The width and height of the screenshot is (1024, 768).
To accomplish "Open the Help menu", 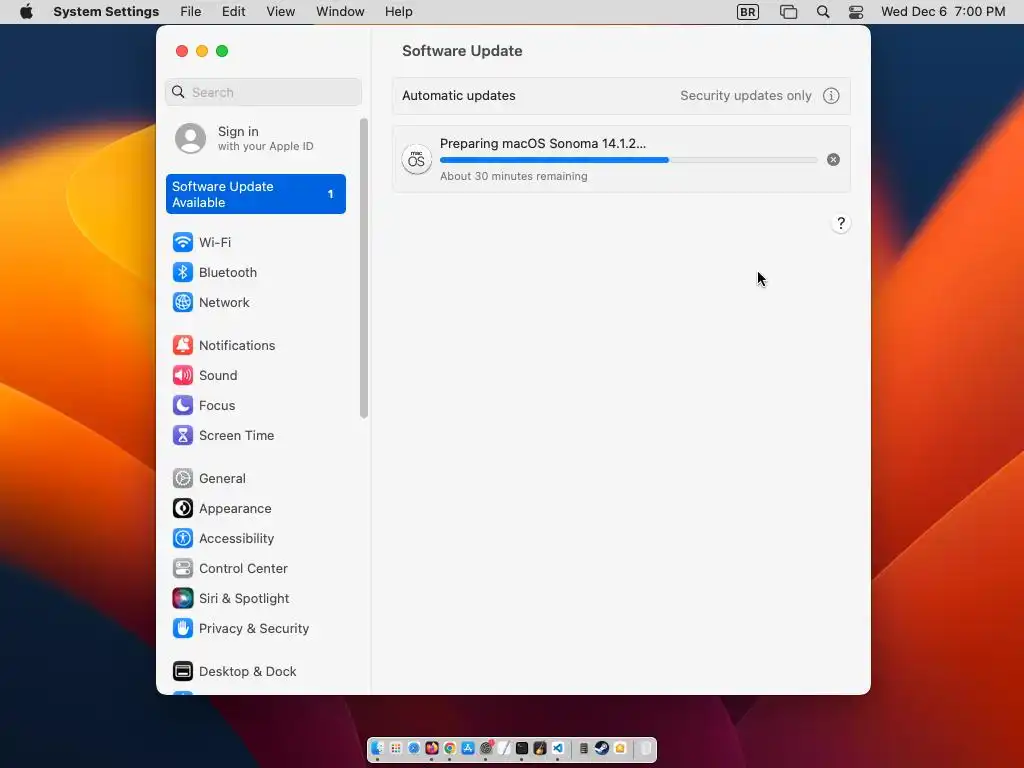I will click(x=398, y=12).
